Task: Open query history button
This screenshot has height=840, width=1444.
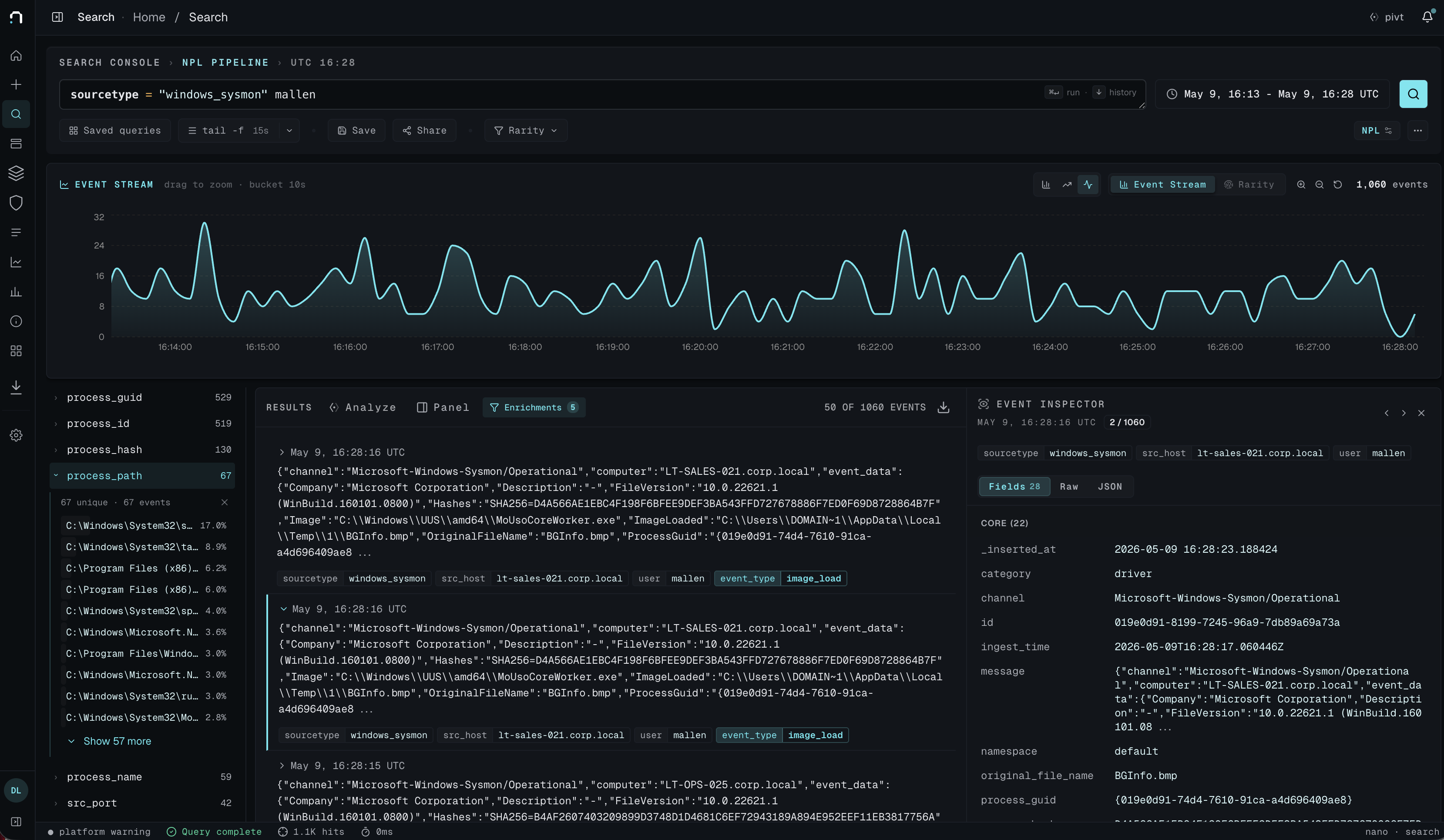Action: pos(1115,92)
